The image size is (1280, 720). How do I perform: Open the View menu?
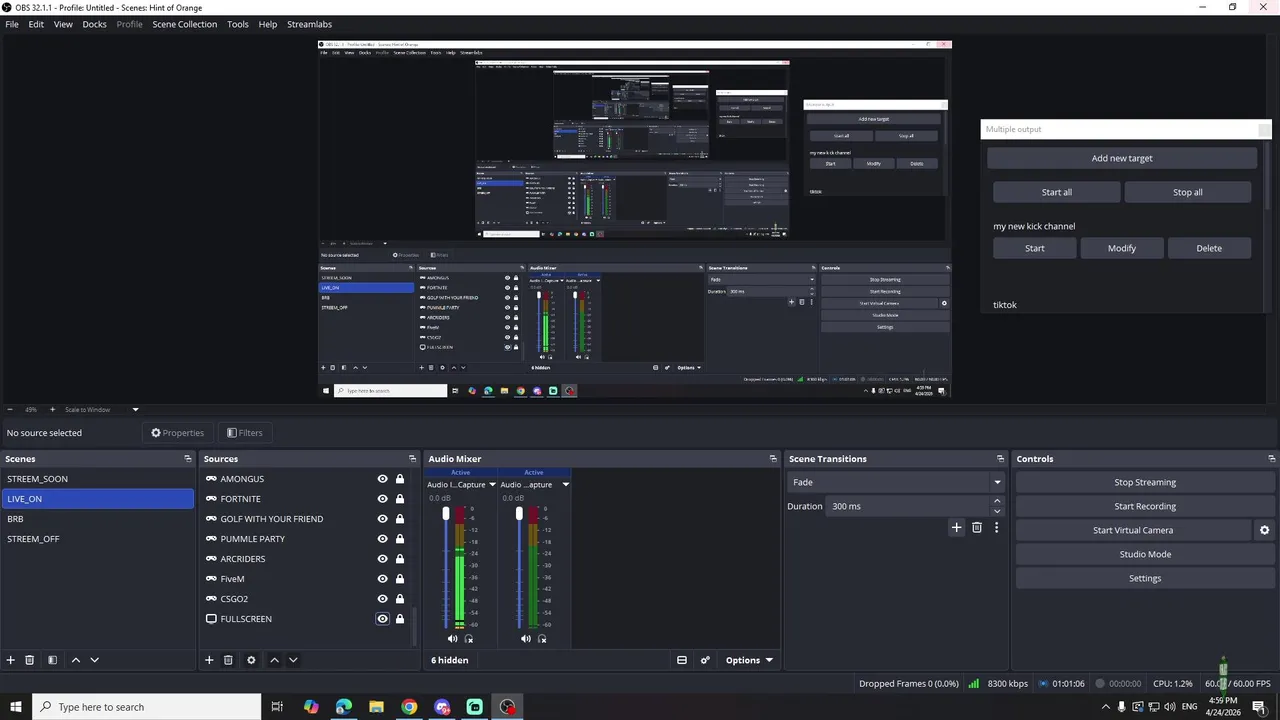tap(63, 24)
